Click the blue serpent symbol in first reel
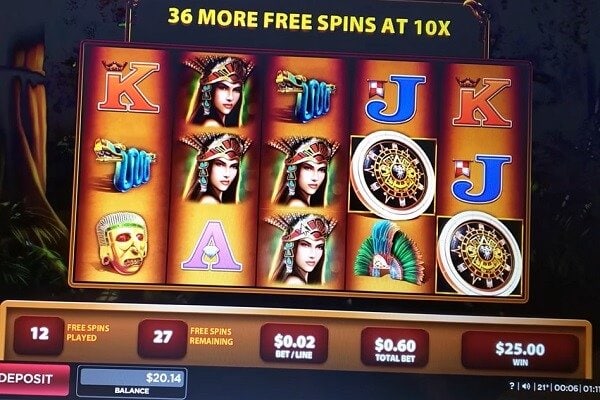The image size is (600, 400). tap(124, 165)
